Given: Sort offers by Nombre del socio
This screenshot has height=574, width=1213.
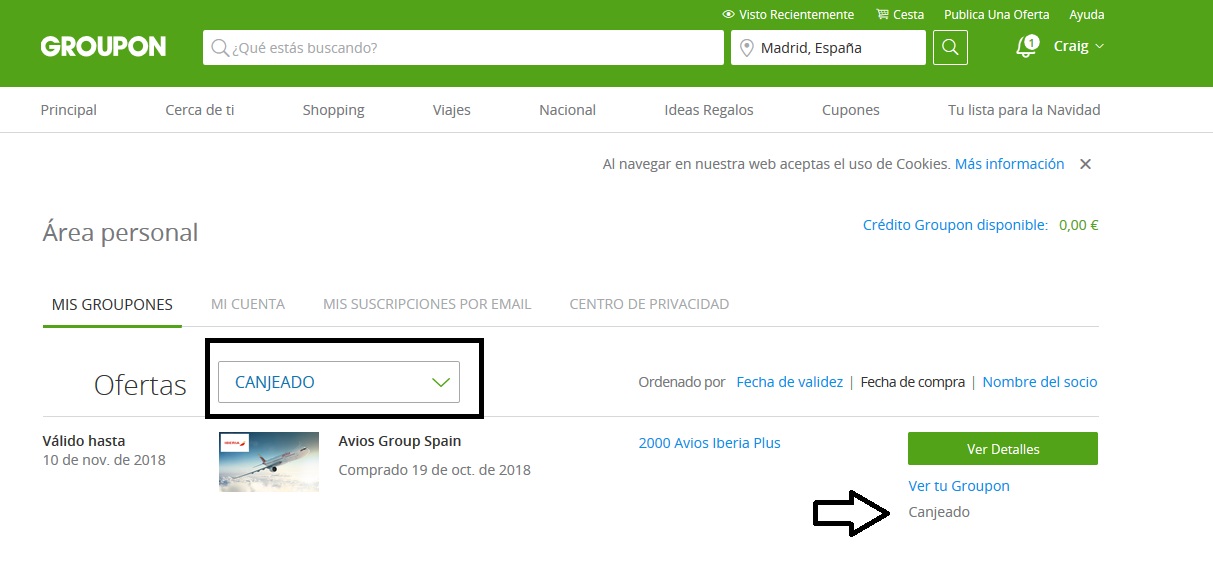Looking at the screenshot, I should tap(1039, 382).
